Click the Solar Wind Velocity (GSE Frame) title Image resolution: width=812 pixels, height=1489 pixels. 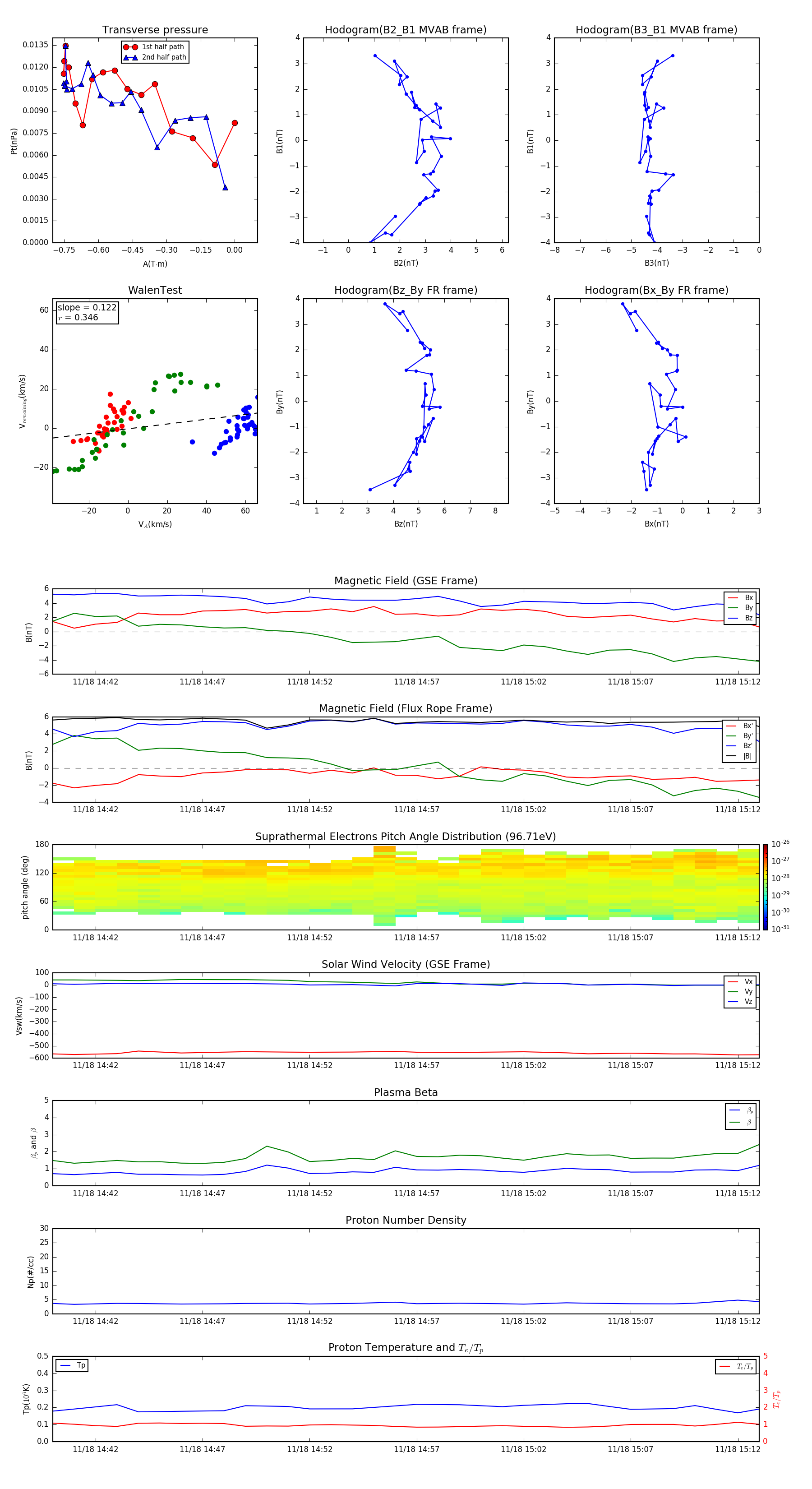click(406, 965)
